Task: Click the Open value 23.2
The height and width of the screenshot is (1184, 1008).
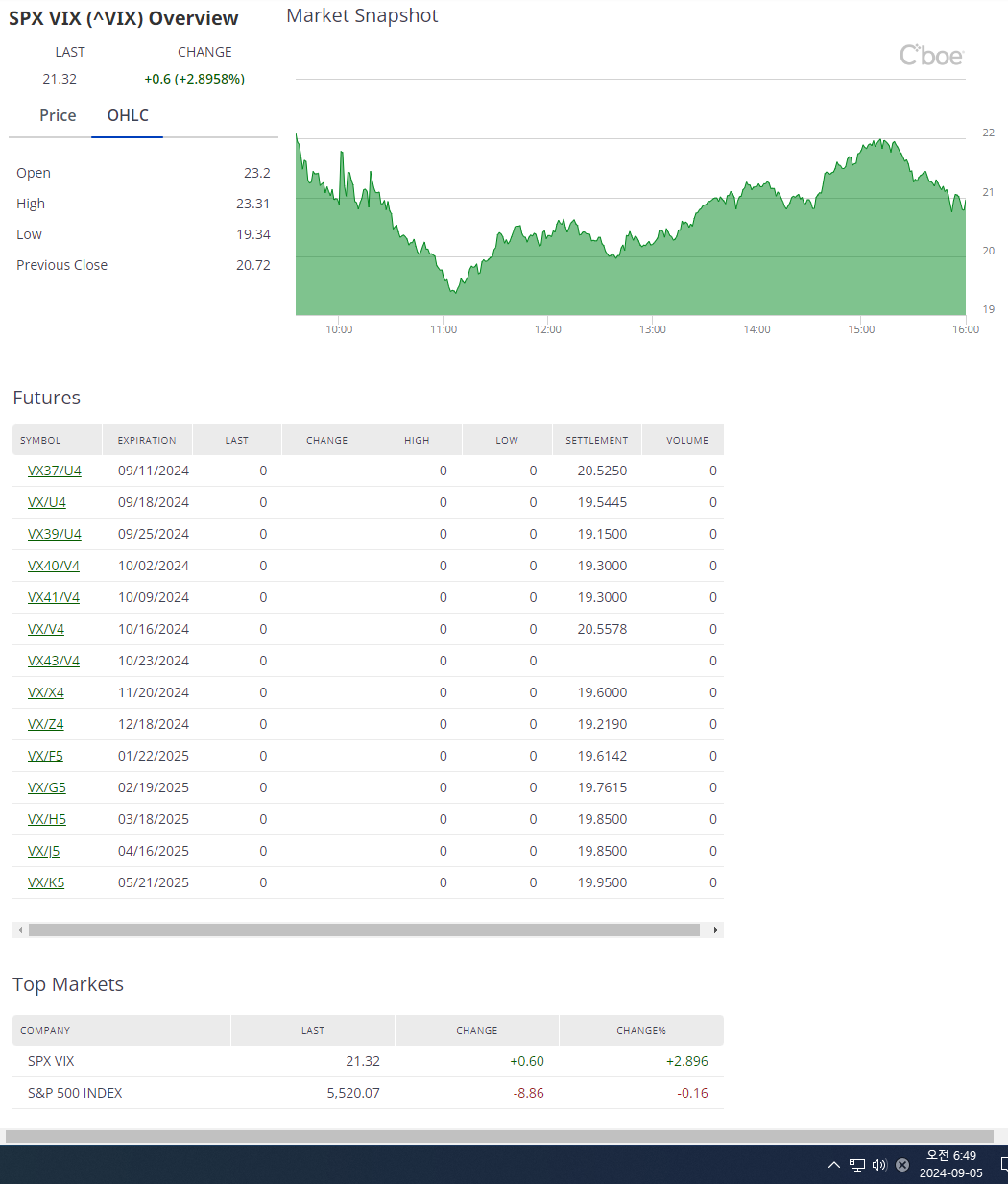Action: click(x=257, y=173)
